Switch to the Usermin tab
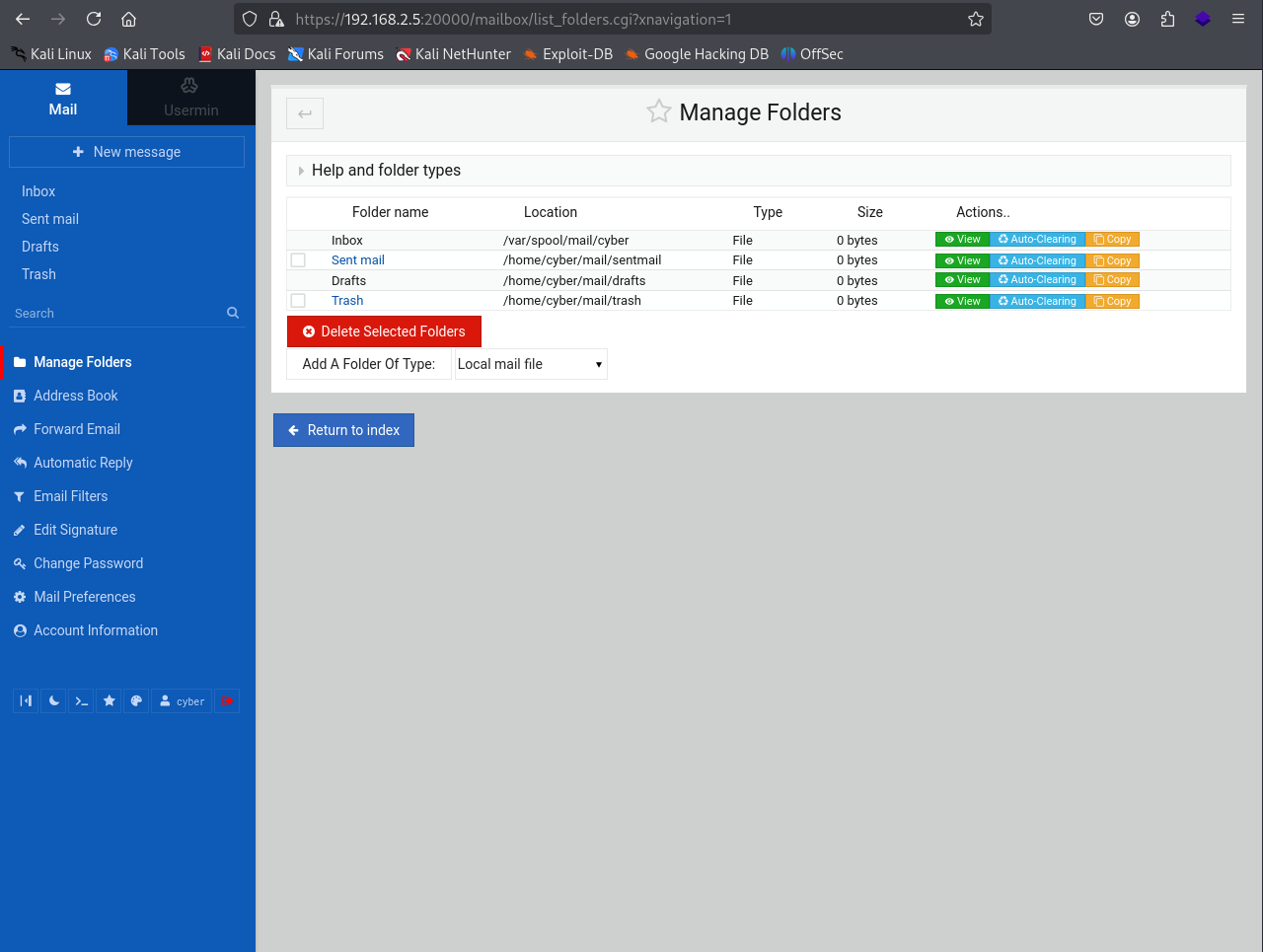Image resolution: width=1263 pixels, height=952 pixels. point(191,98)
